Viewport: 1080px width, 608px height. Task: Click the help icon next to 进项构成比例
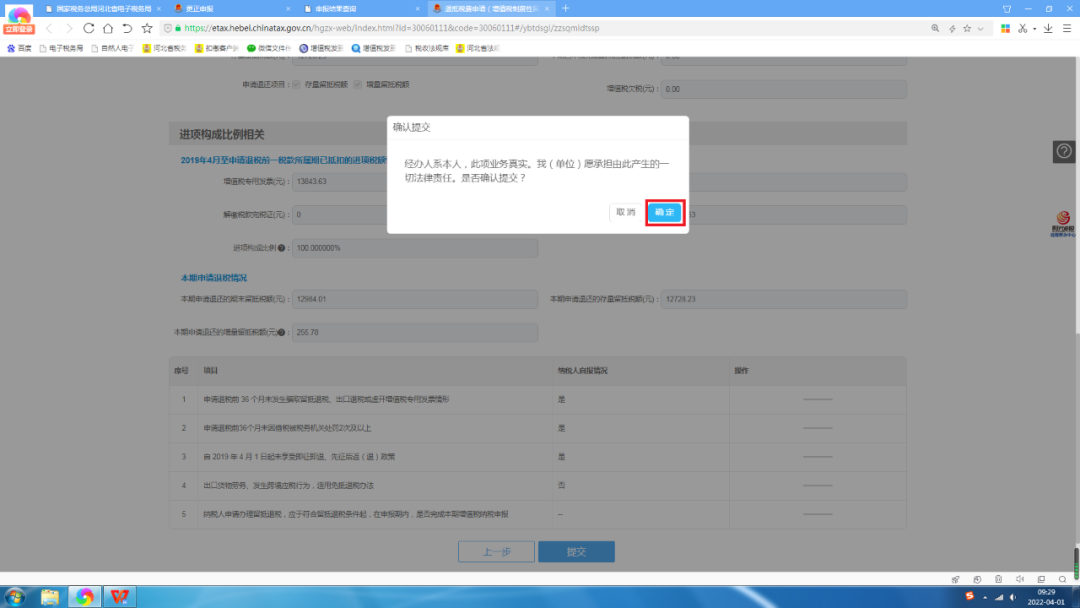point(281,248)
